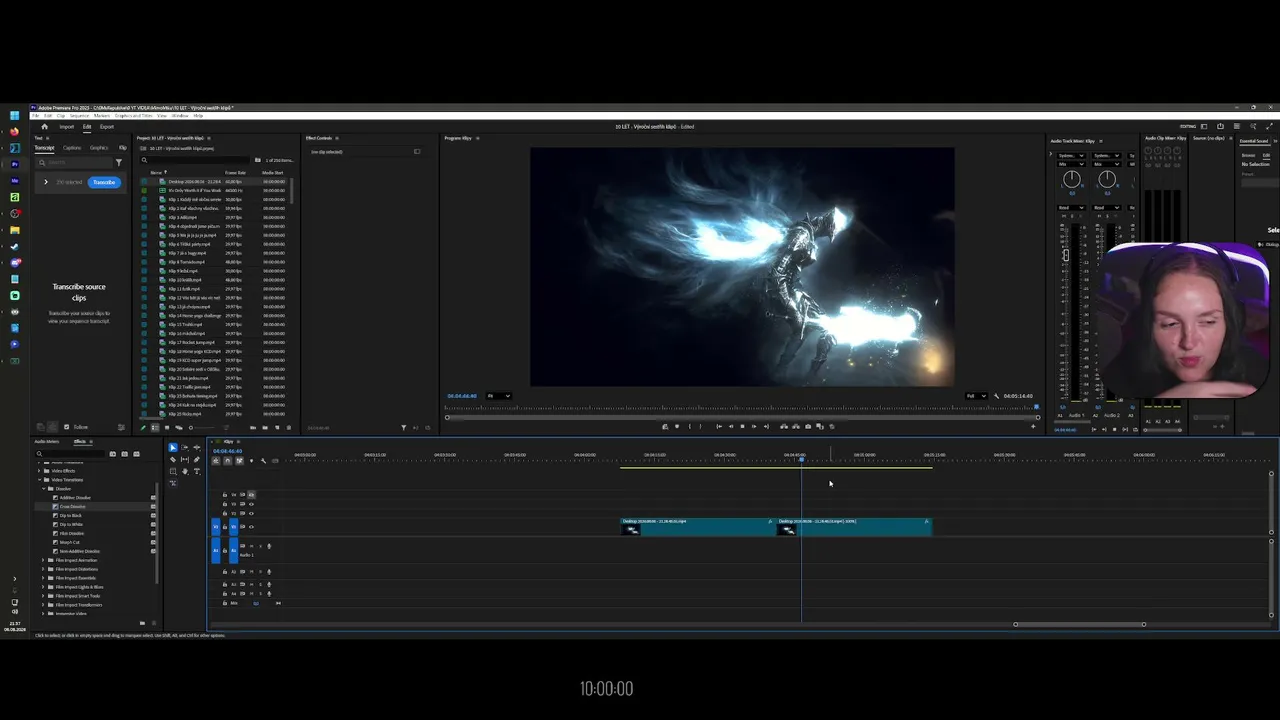This screenshot has width=1280, height=720.
Task: Switch to the Export tab
Action: pyautogui.click(x=107, y=127)
